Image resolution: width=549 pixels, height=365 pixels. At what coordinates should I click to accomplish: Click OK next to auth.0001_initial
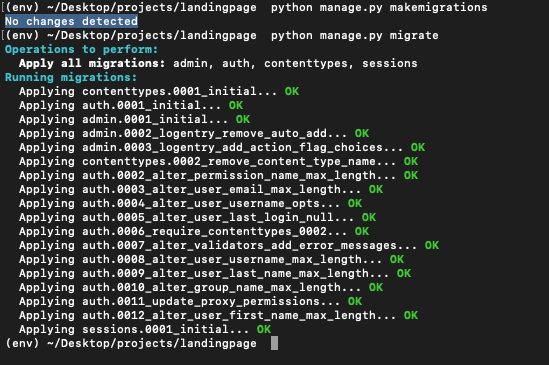(236, 105)
